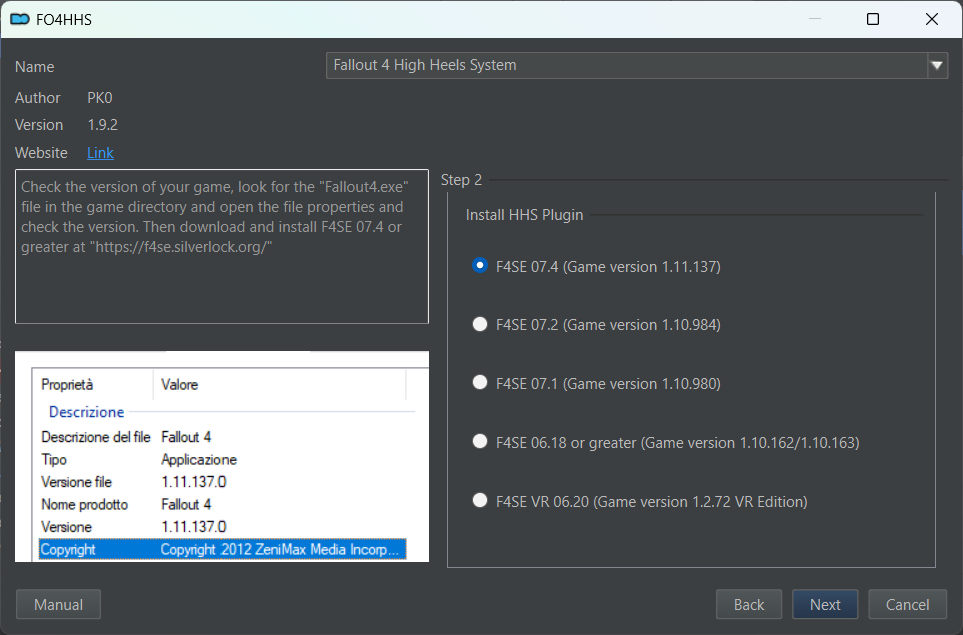Click the description text box

coord(222,246)
